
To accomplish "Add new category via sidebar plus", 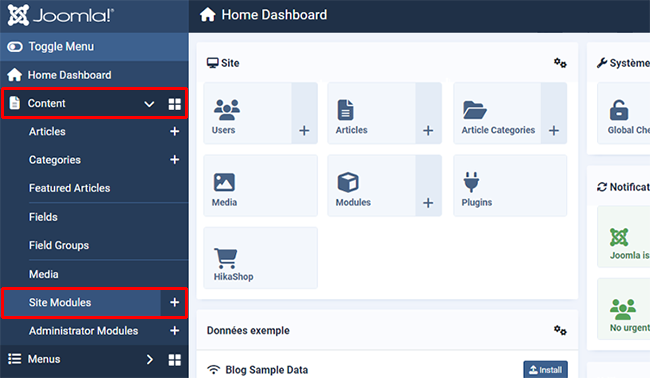I will pos(175,160).
